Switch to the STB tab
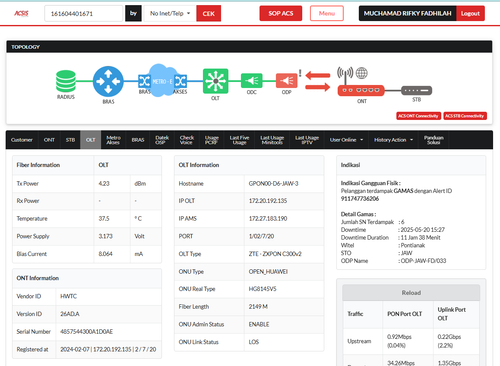 (x=70, y=140)
